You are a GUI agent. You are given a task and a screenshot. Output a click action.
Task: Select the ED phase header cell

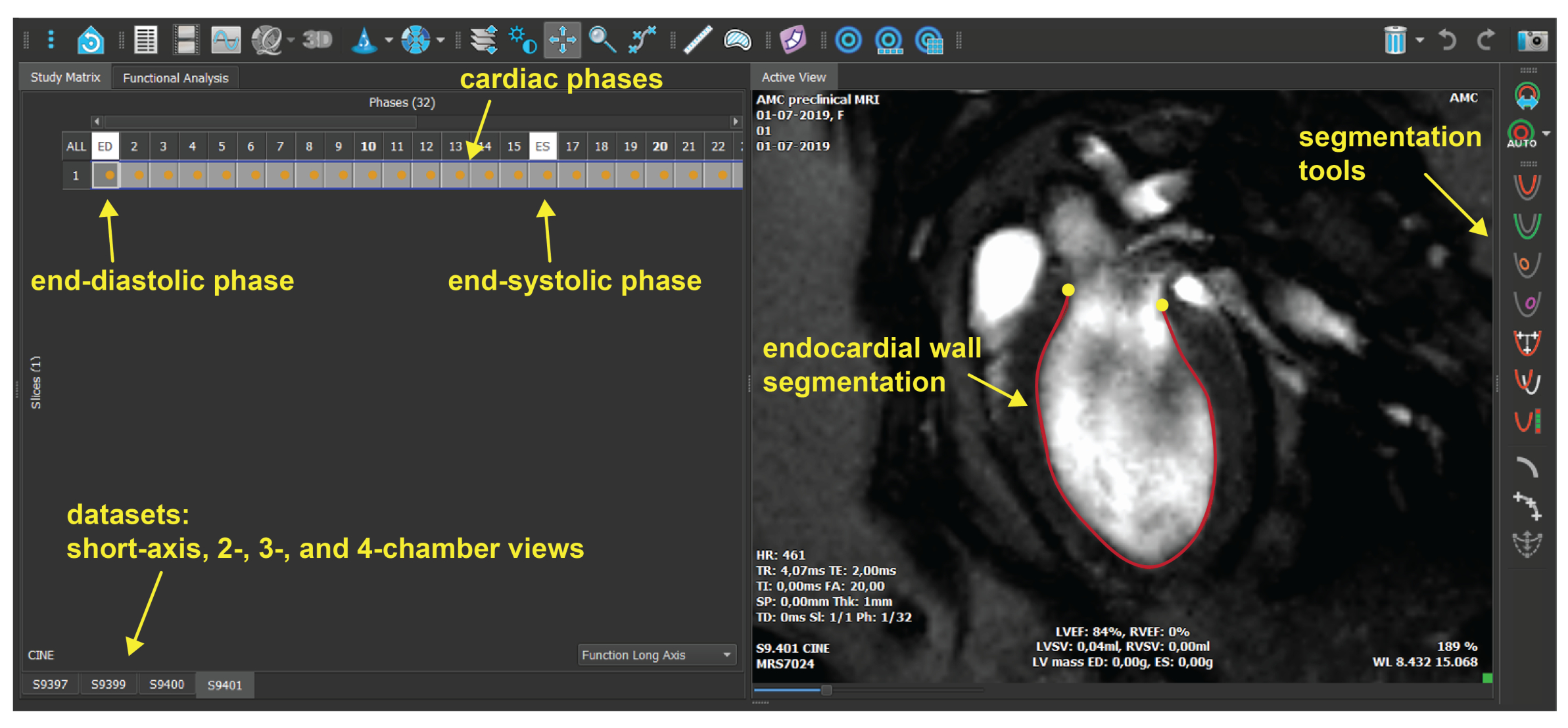click(x=105, y=146)
